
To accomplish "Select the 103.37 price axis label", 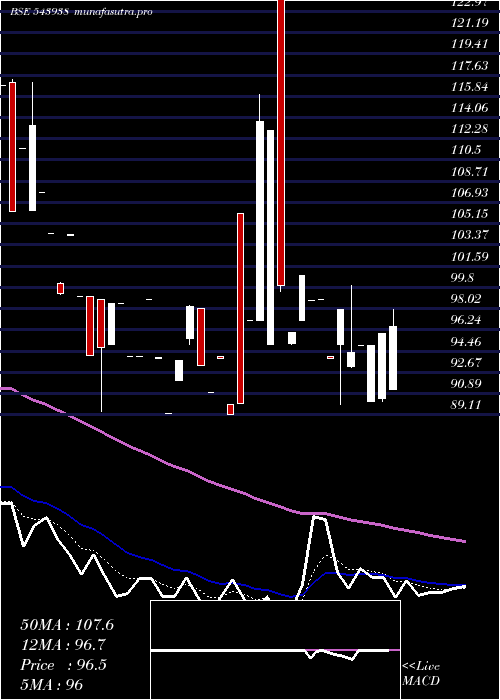I will point(469,235).
